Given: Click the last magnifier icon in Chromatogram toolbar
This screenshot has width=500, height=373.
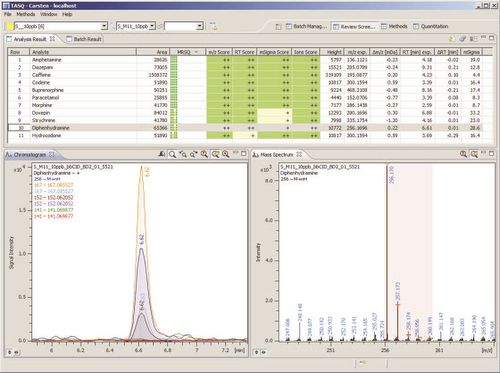Looking at the screenshot, I should point(226,154).
